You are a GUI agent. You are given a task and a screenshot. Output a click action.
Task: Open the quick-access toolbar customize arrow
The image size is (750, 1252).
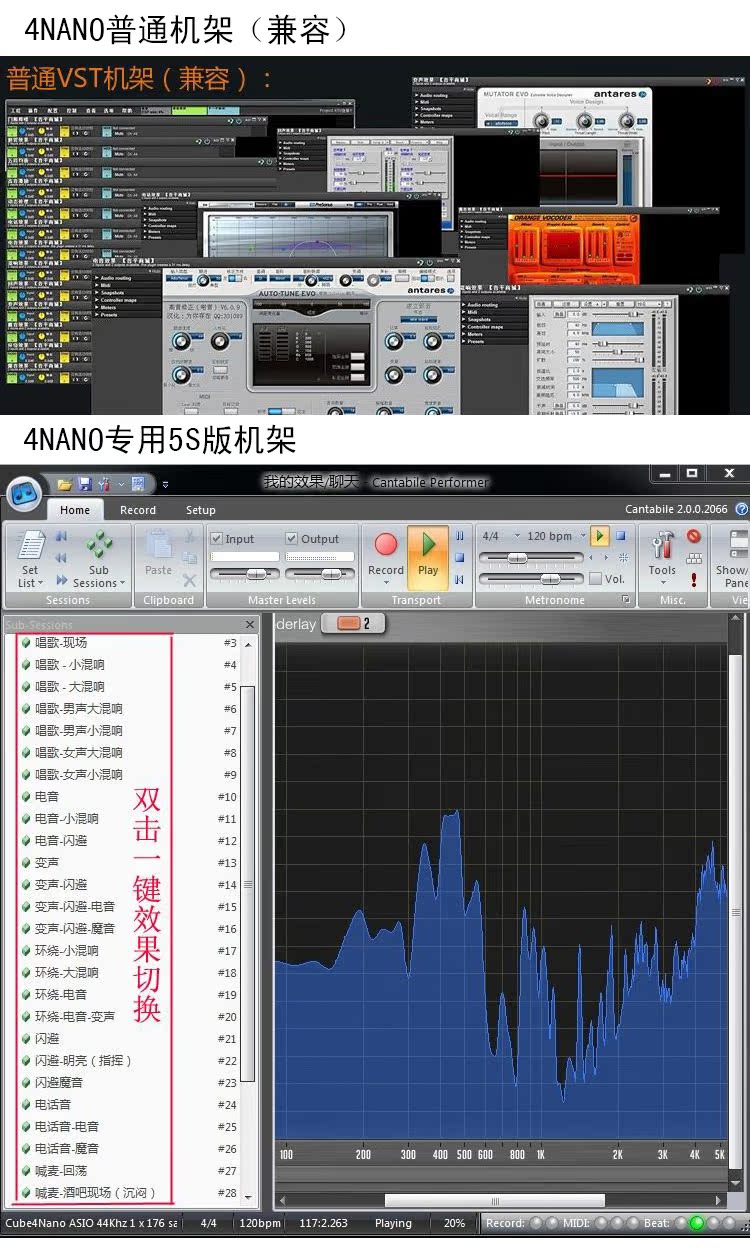click(166, 484)
